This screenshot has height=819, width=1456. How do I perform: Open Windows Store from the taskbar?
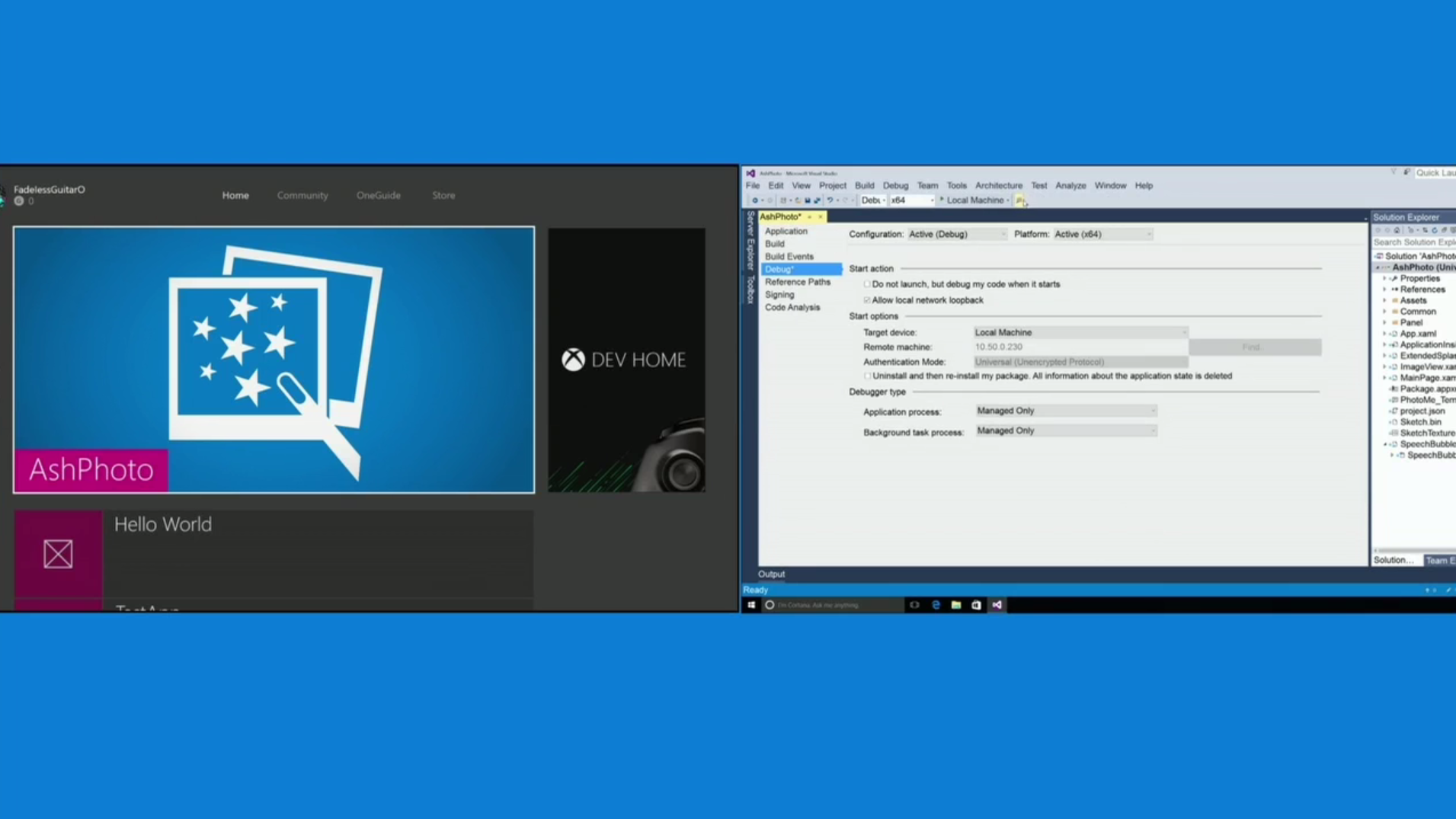coord(976,605)
